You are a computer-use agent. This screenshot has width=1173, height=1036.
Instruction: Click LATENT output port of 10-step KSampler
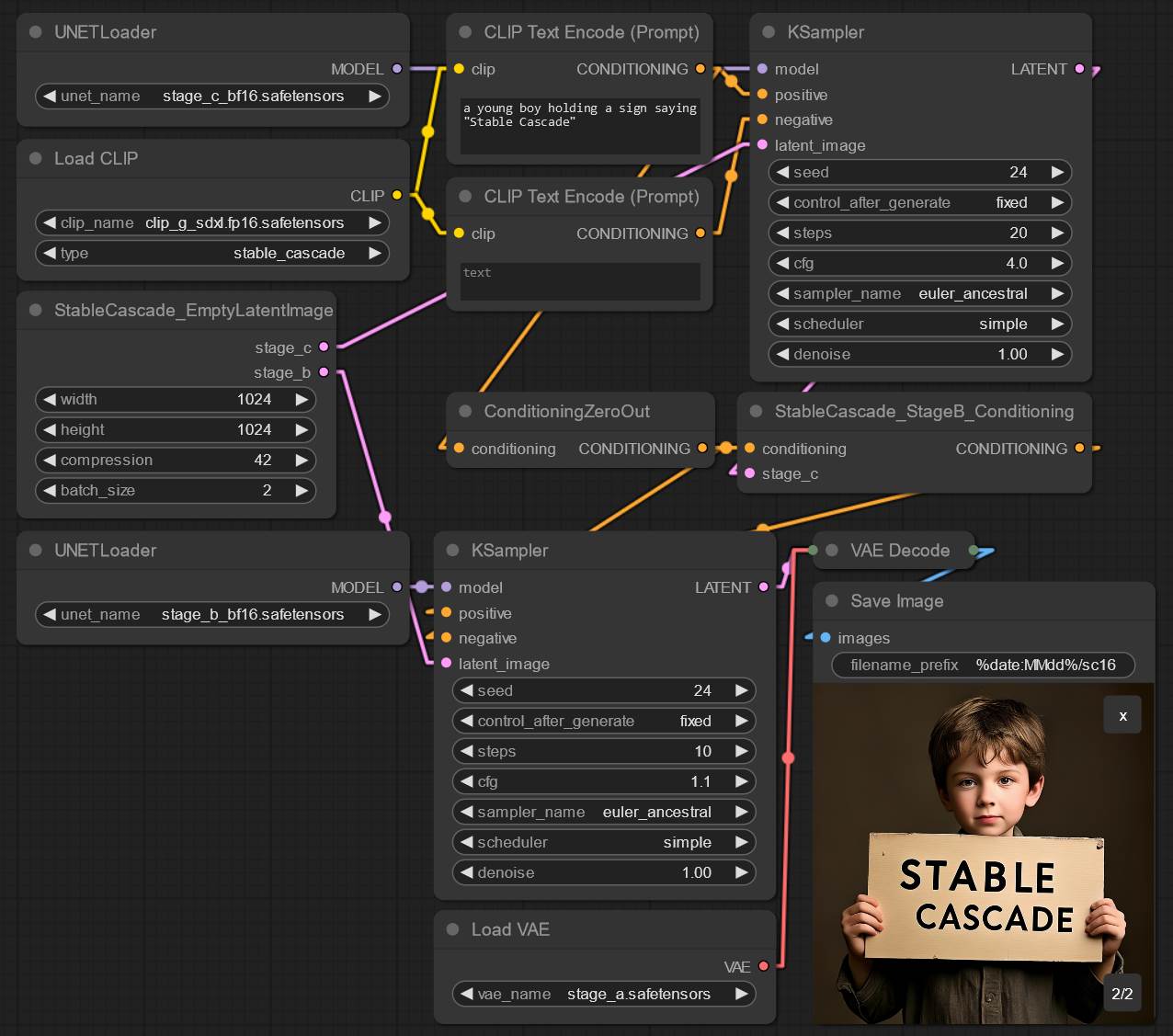763,586
